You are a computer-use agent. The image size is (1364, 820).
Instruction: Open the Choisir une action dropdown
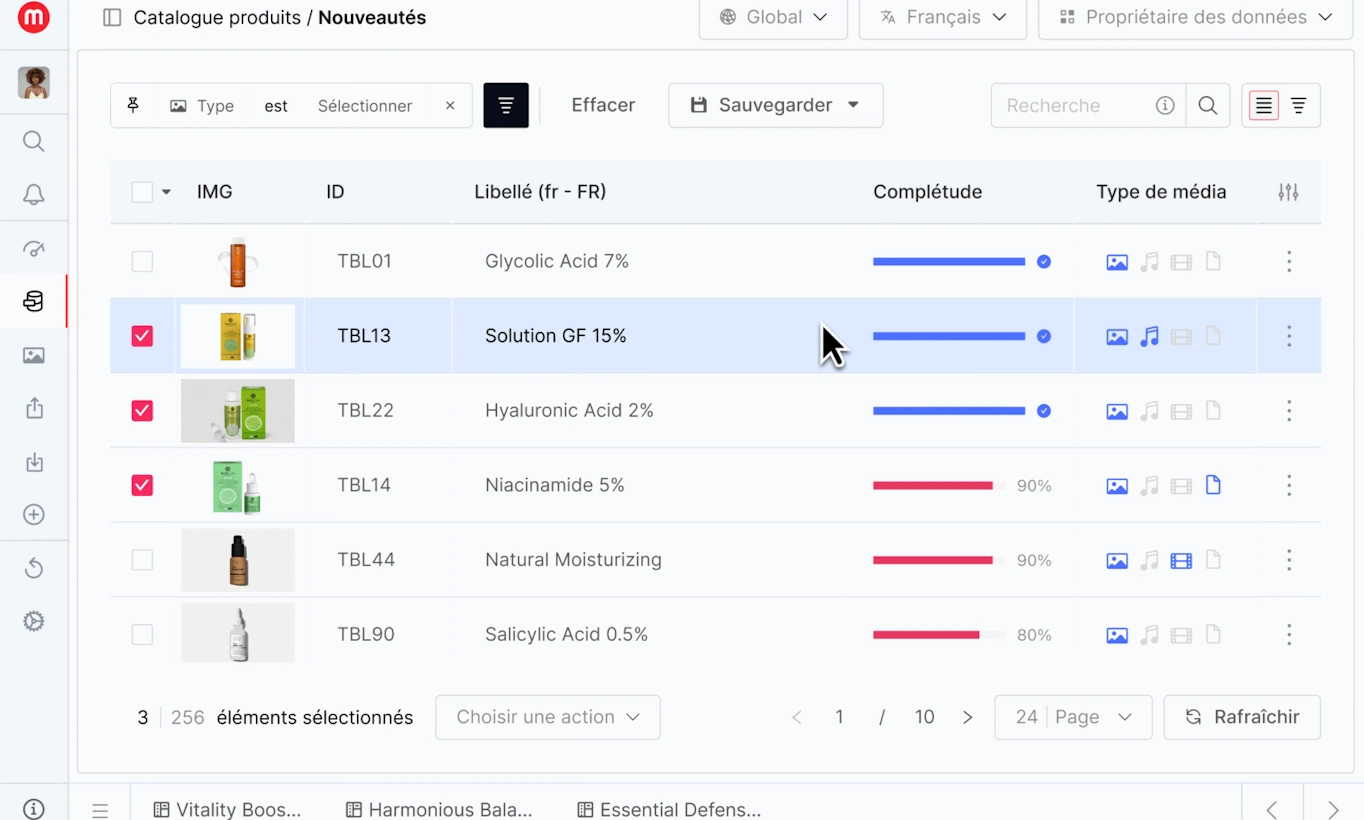pos(548,717)
